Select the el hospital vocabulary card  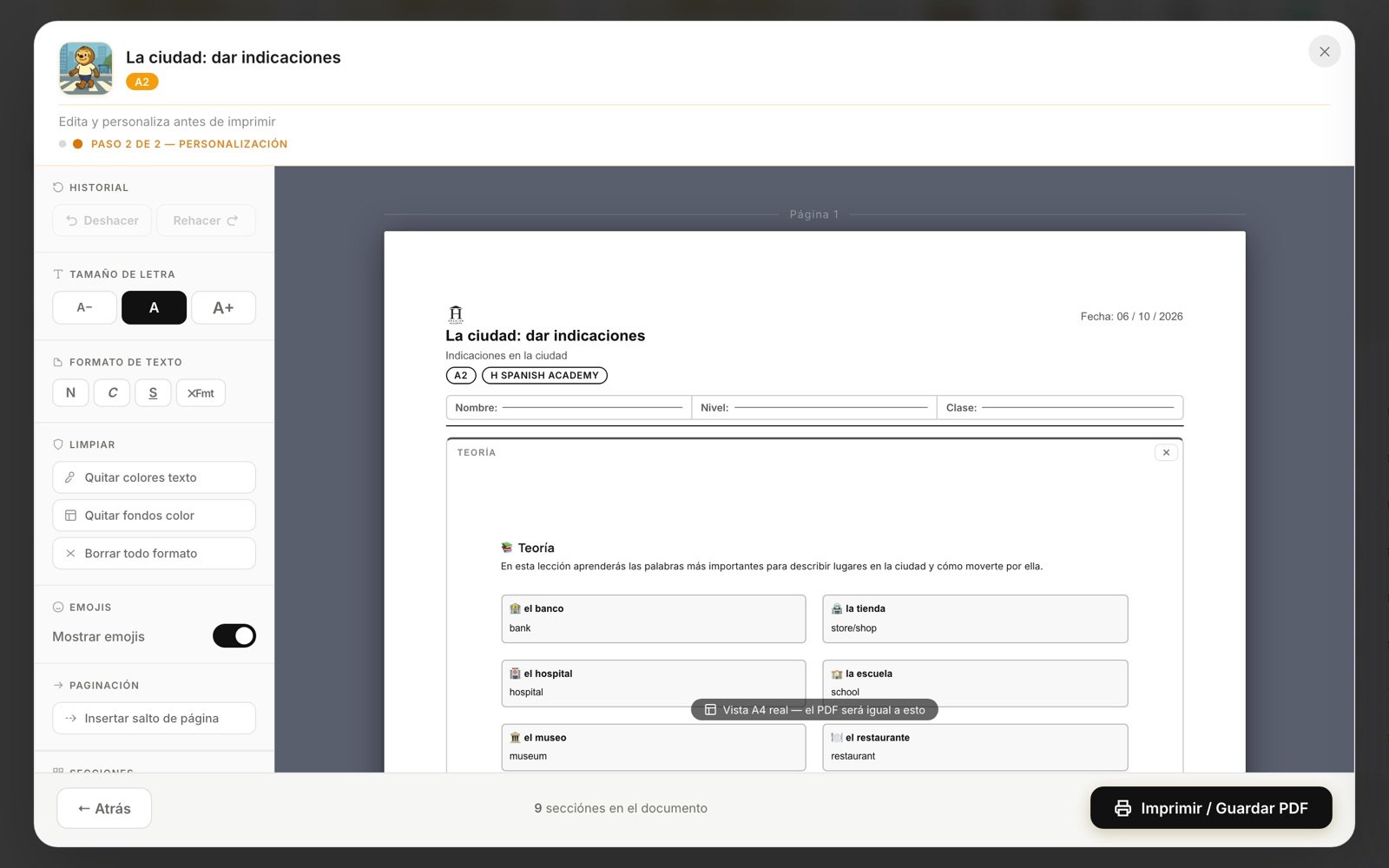[x=654, y=683]
